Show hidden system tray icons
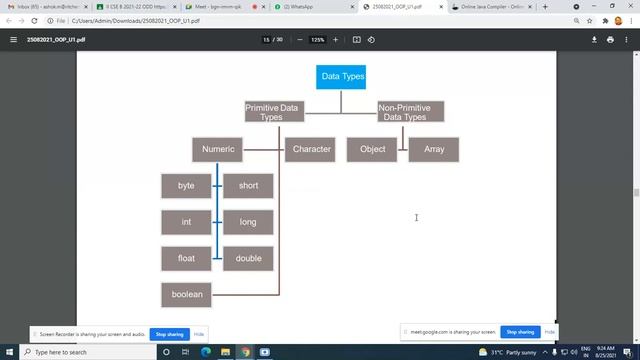Viewport: 640px width, 360px height. pos(545,352)
